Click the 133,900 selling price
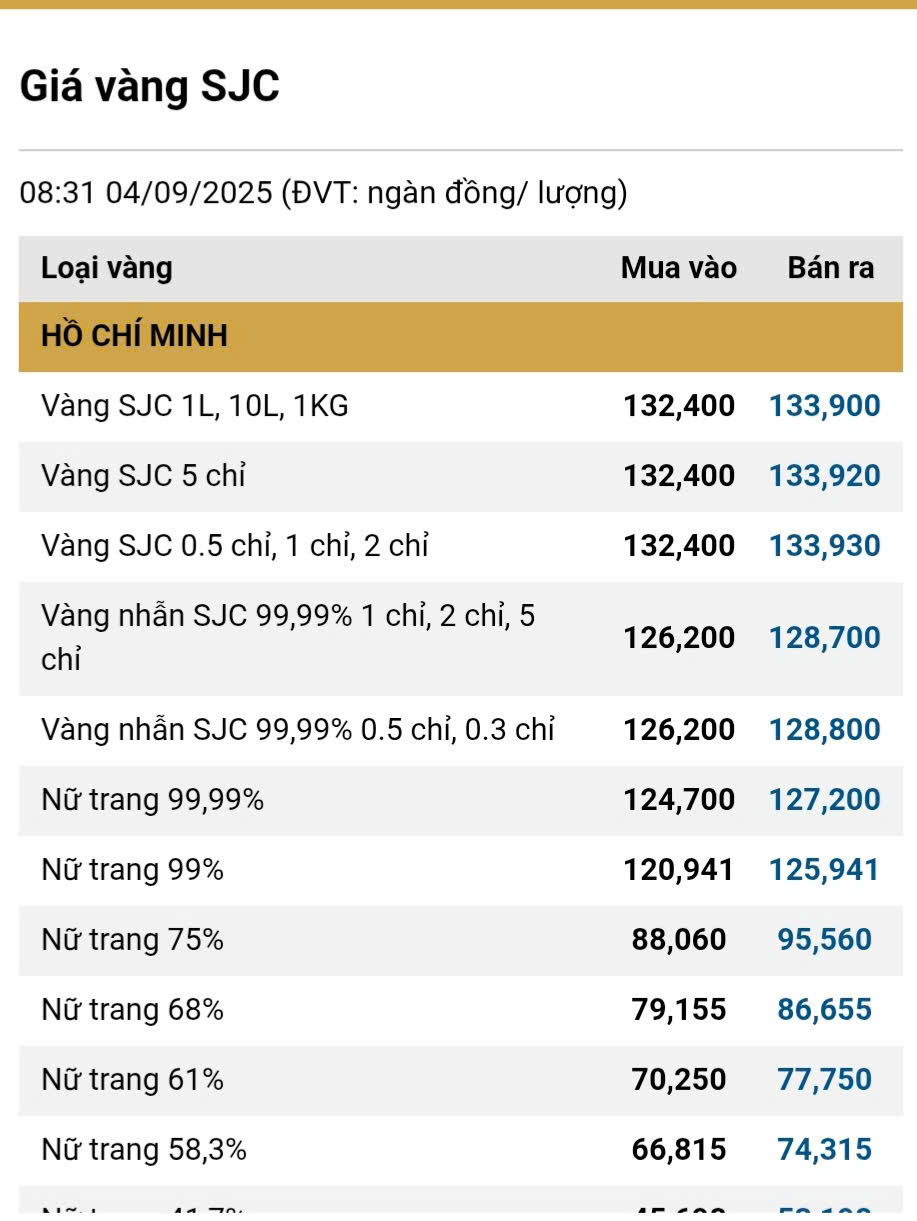Image resolution: width=917 pixels, height=1221 pixels. [824, 406]
